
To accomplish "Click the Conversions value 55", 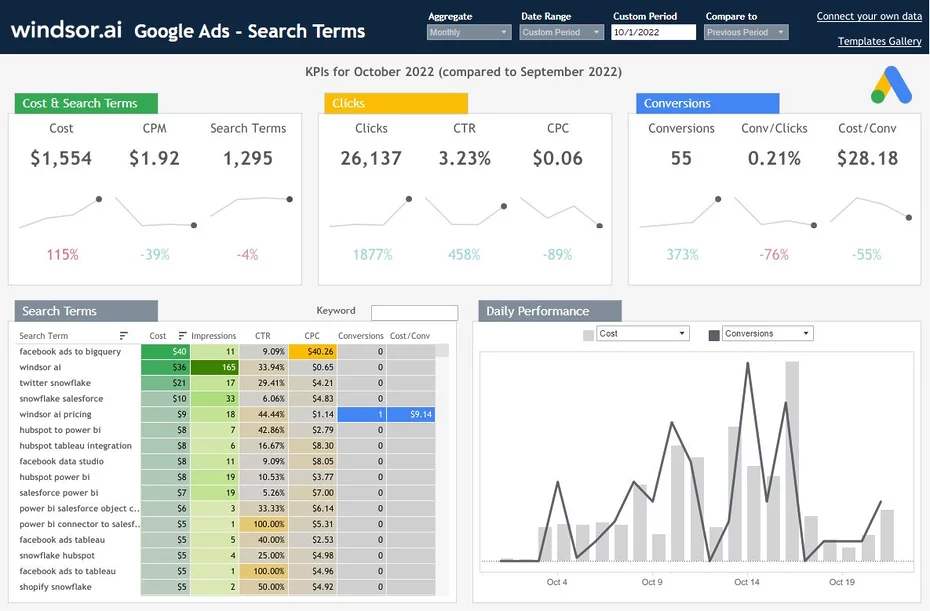I will click(681, 158).
